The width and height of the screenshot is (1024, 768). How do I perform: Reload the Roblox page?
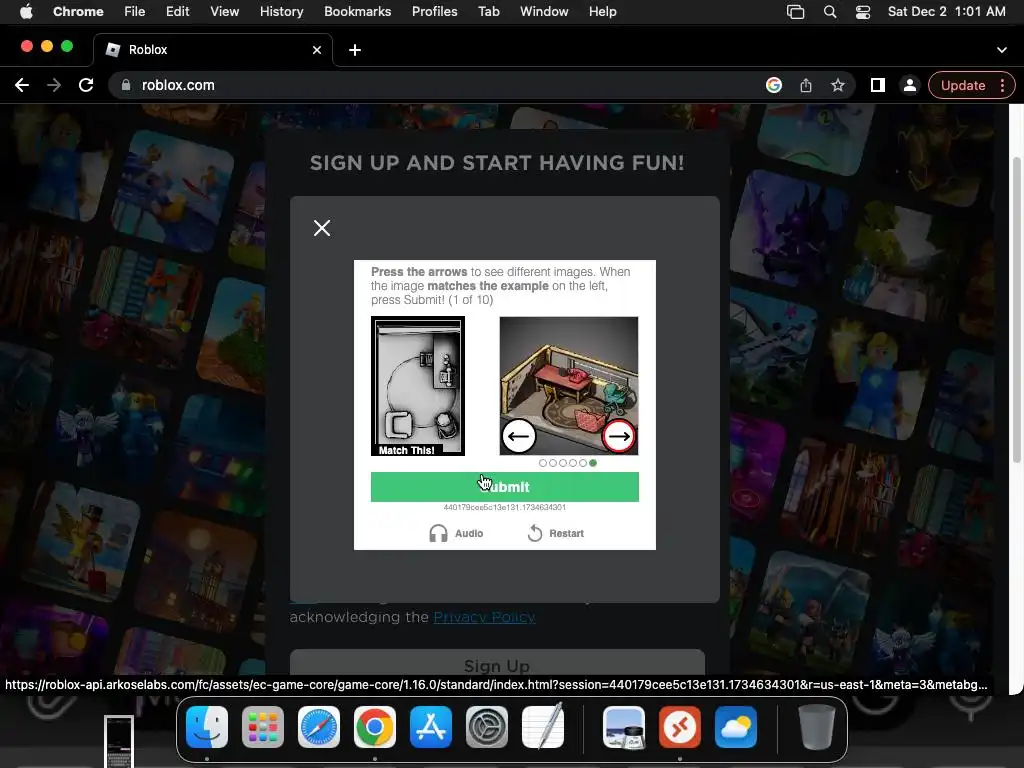pyautogui.click(x=86, y=85)
